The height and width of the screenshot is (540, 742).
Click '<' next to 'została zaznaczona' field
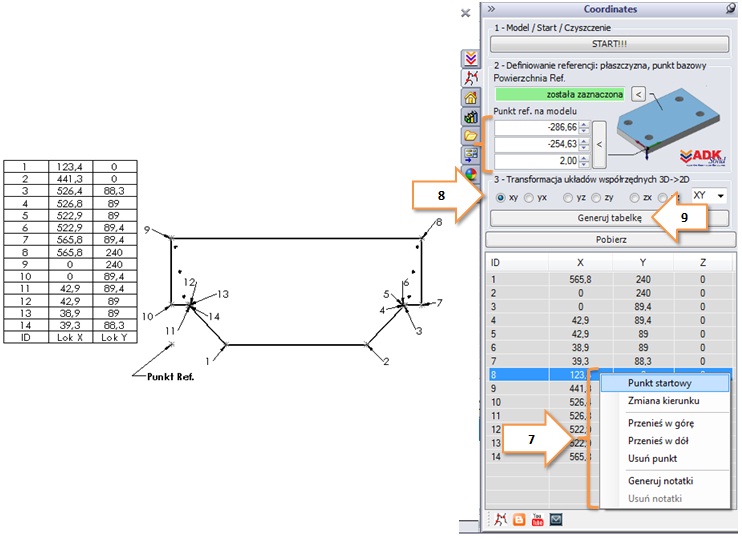(x=638, y=94)
